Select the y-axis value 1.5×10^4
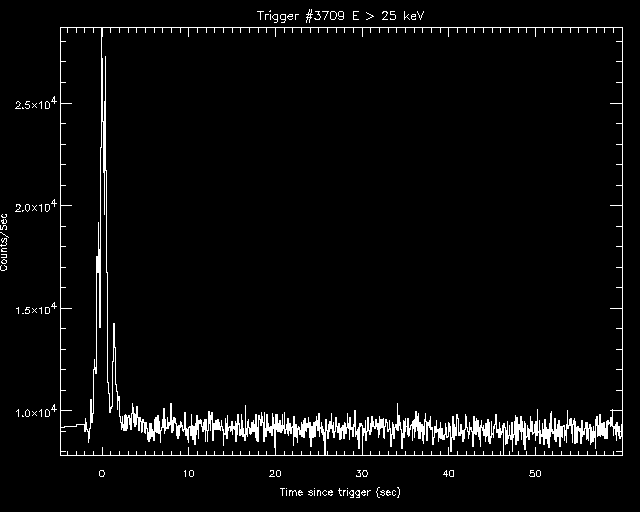 pyautogui.click(x=35, y=309)
